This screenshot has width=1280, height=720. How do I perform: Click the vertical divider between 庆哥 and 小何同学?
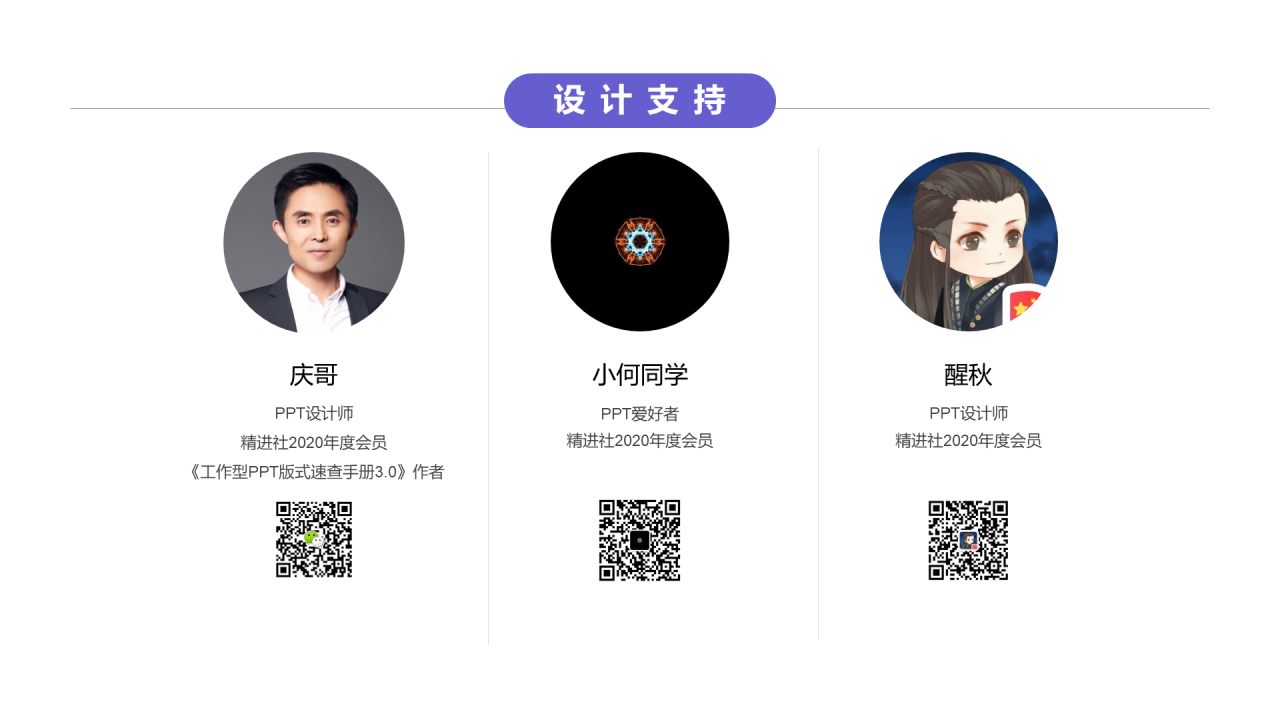(488, 397)
